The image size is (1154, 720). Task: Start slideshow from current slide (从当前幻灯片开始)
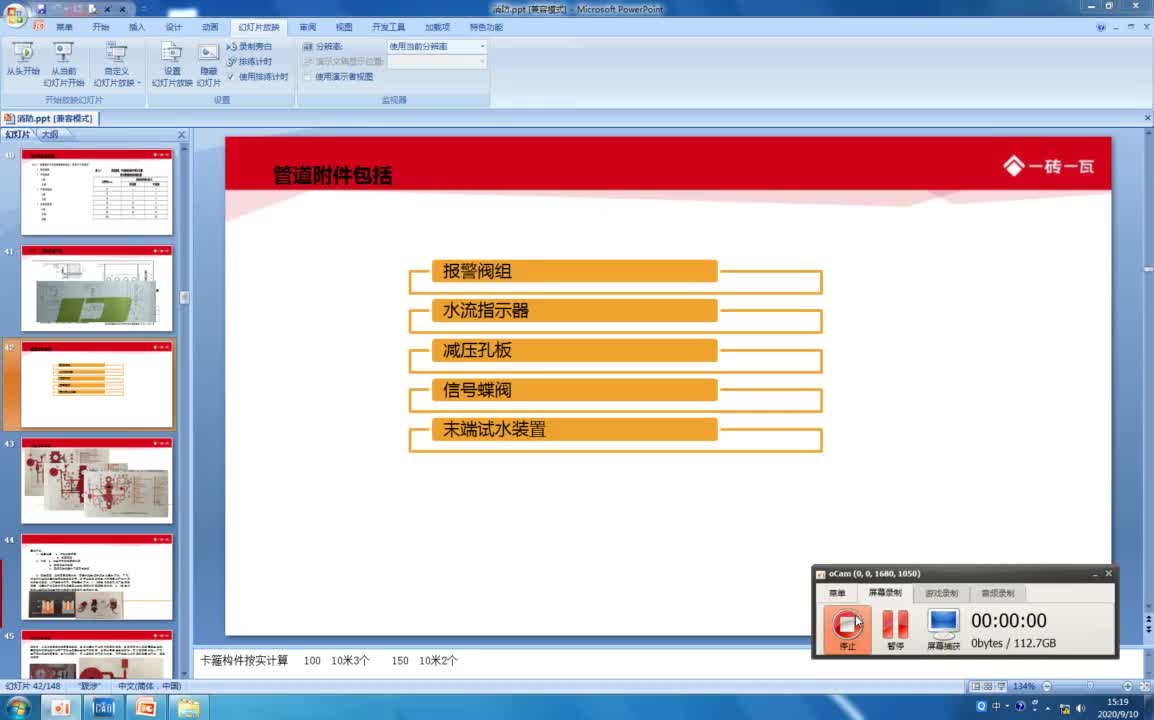(64, 65)
